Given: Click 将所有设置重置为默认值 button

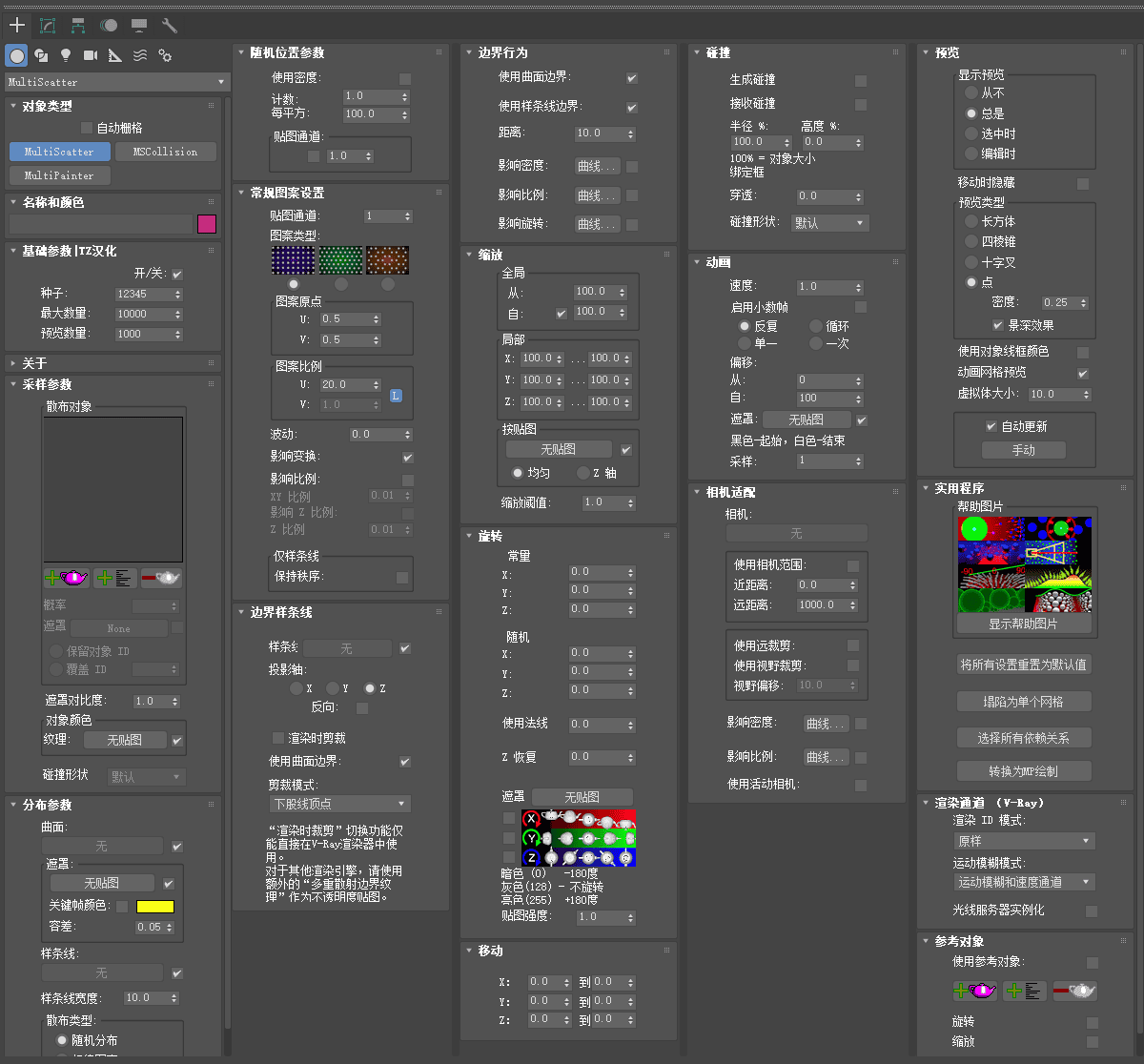Looking at the screenshot, I should click(1024, 665).
